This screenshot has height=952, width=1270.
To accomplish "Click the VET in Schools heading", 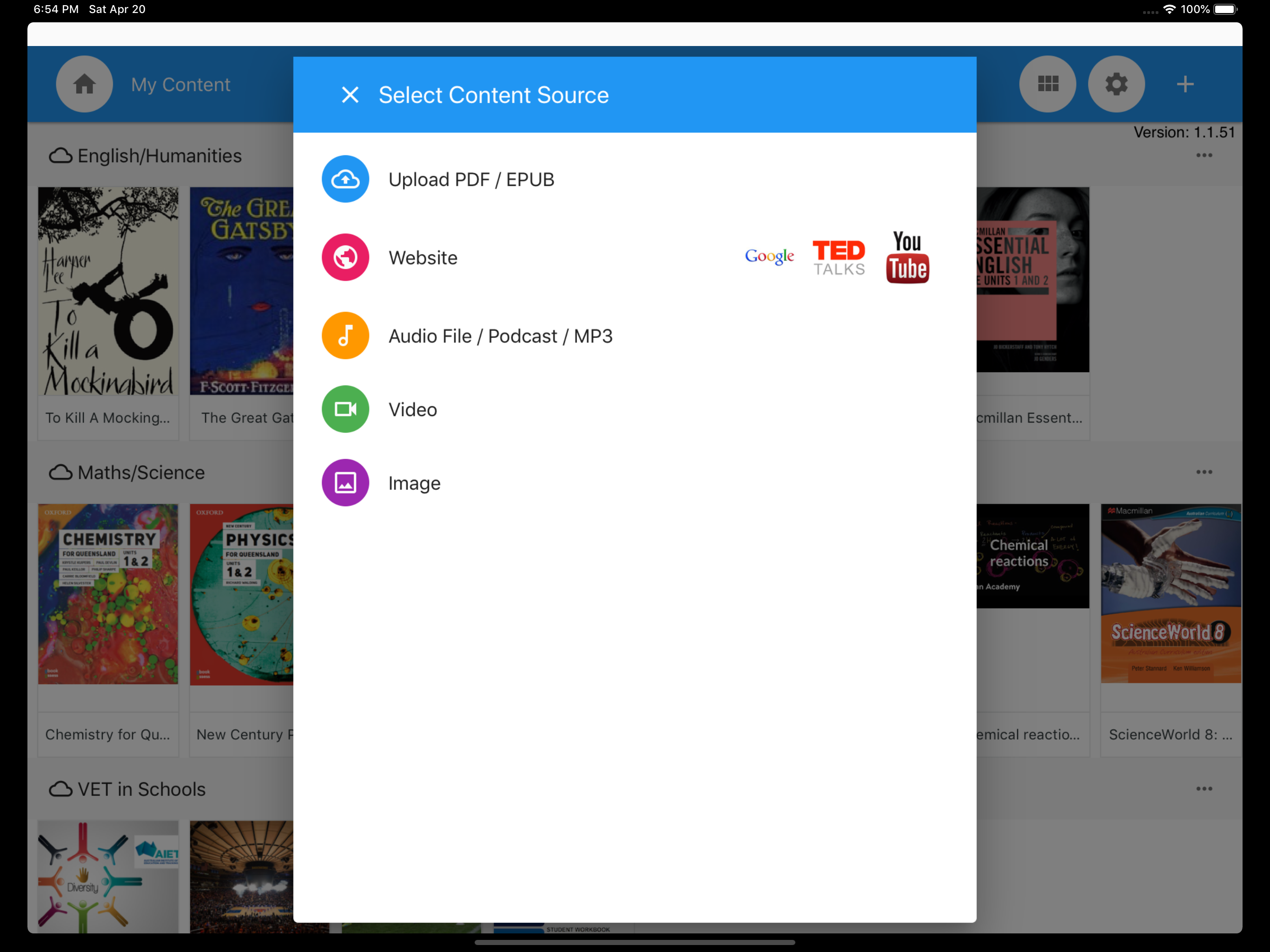I will click(x=141, y=789).
